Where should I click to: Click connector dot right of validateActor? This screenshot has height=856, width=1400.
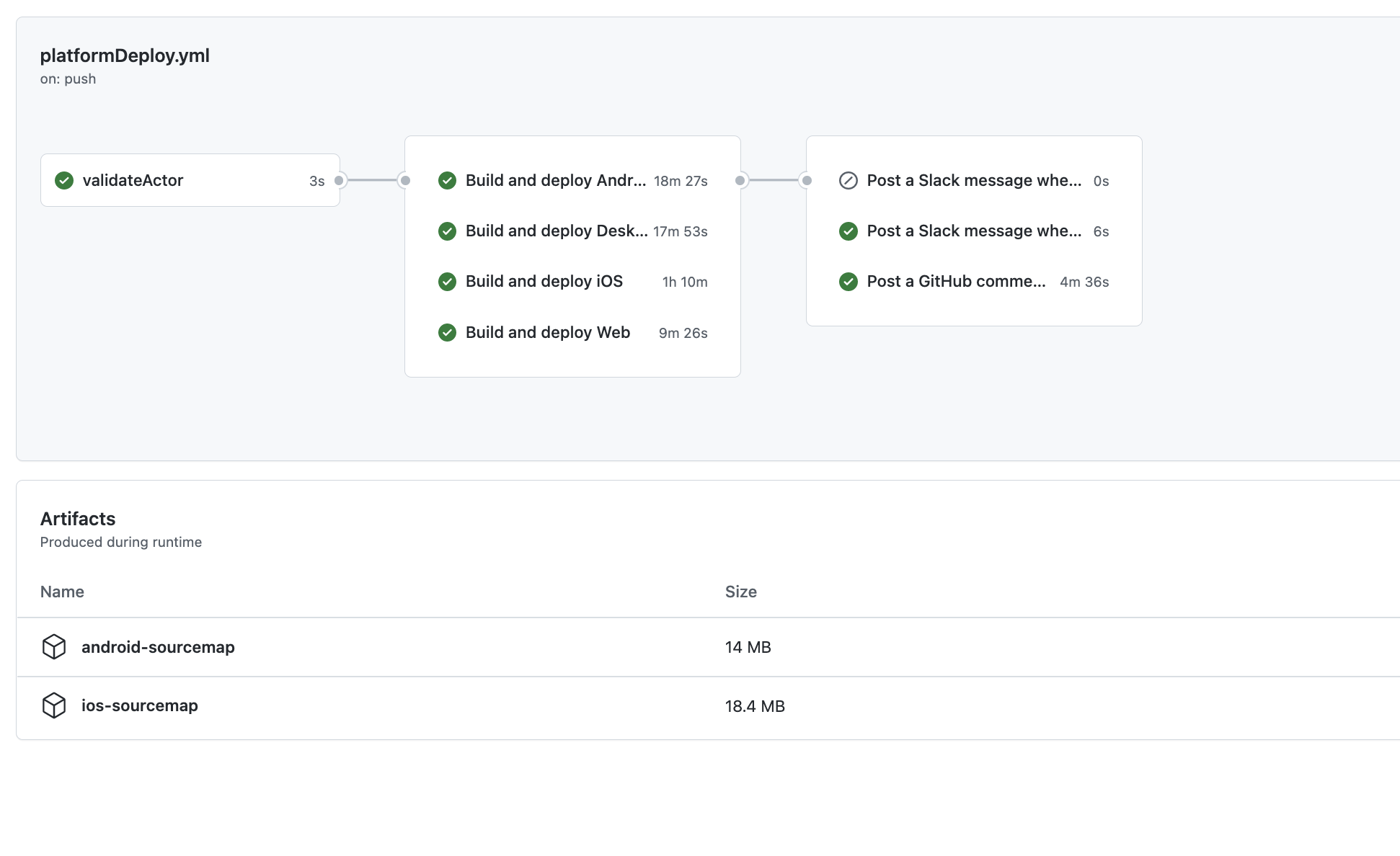[339, 180]
